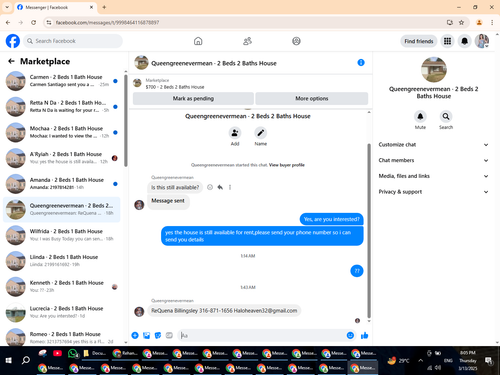Open Romeo conversation

click(x=62, y=337)
